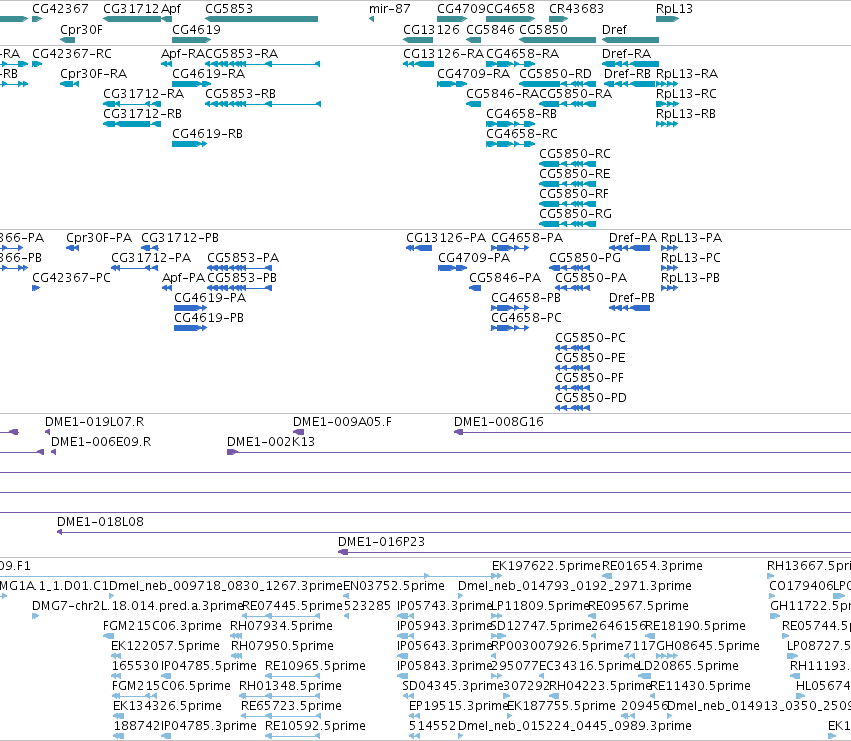
Task: Click BAC clone label DME1-018L08
Action: (100, 522)
